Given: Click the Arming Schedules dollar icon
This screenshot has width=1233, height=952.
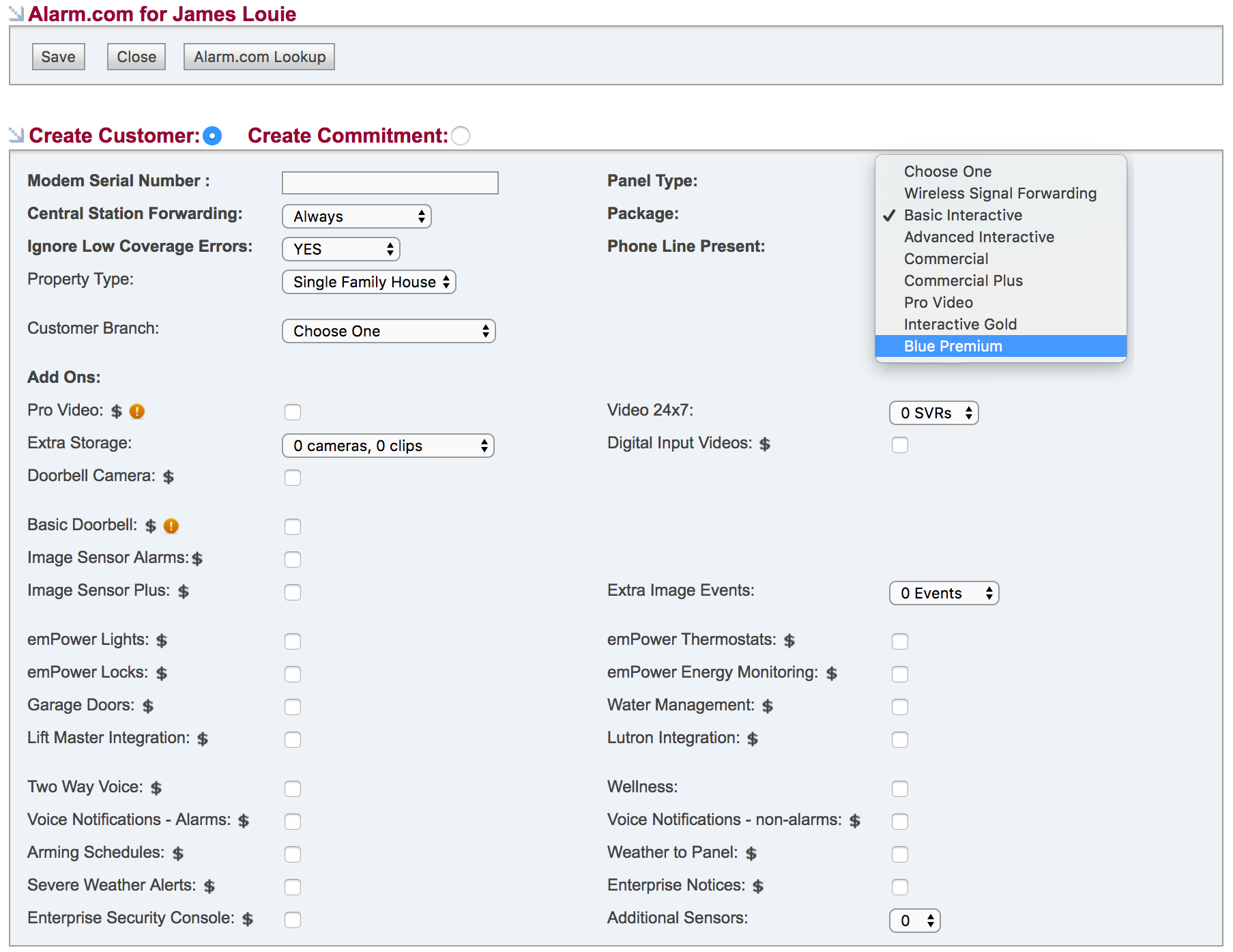Looking at the screenshot, I should (x=178, y=854).
